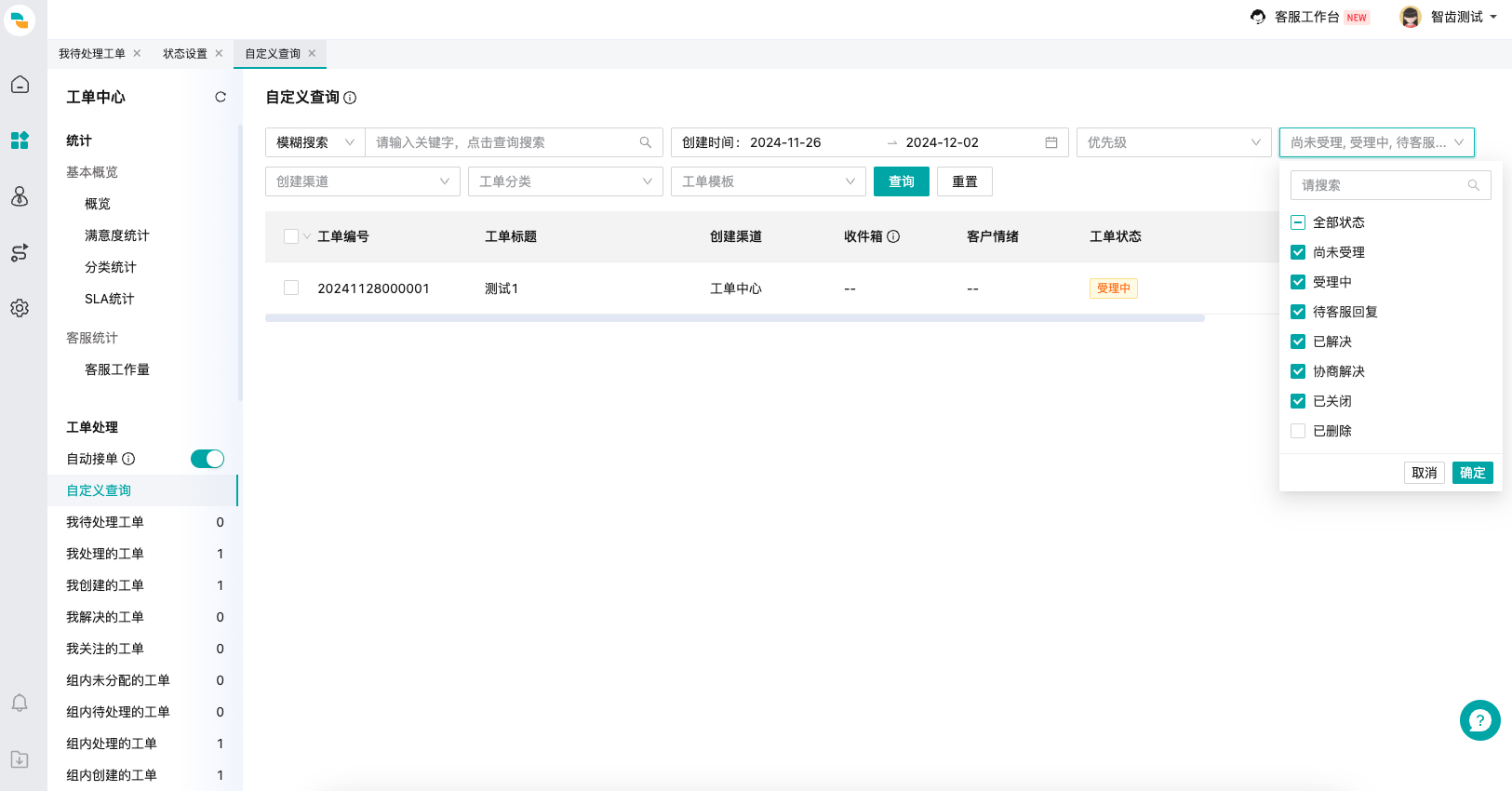Viewport: 1512px width, 791px height.
Task: Open the 优先级 dropdown
Action: click(1174, 142)
